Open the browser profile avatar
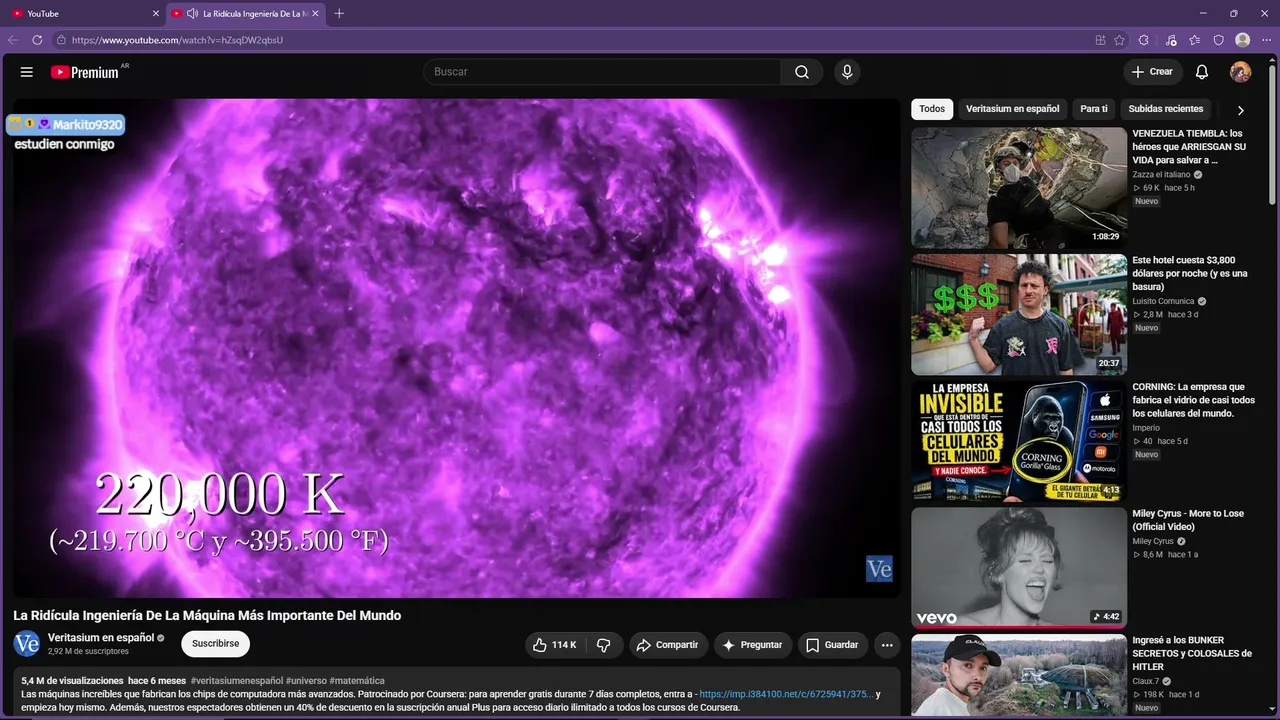 click(1243, 40)
